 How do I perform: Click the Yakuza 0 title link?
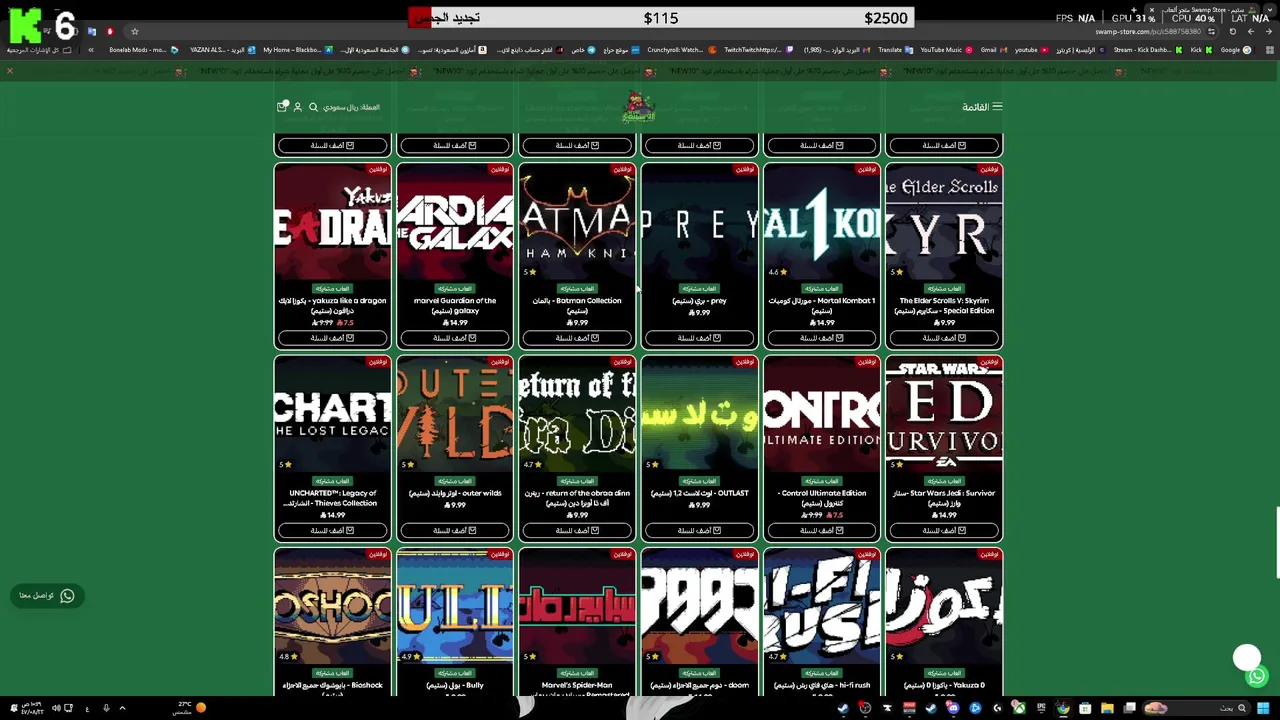click(944, 686)
